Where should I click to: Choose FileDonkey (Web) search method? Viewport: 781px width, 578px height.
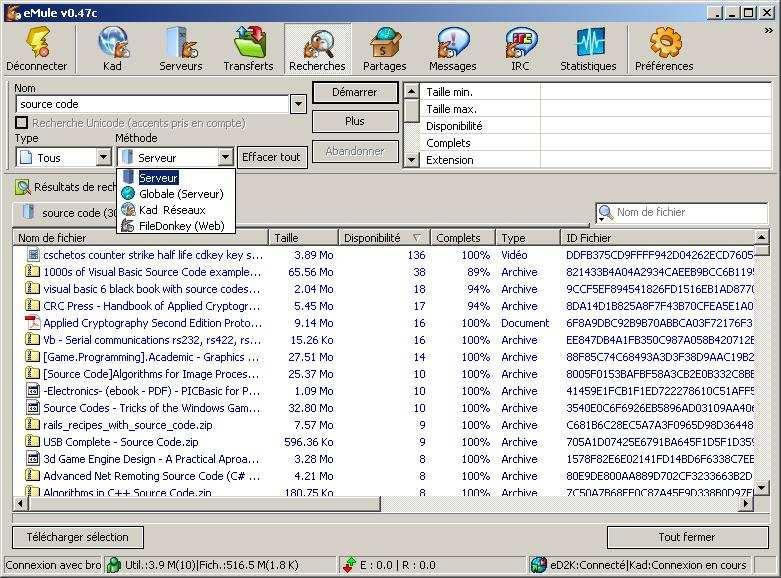(x=175, y=226)
